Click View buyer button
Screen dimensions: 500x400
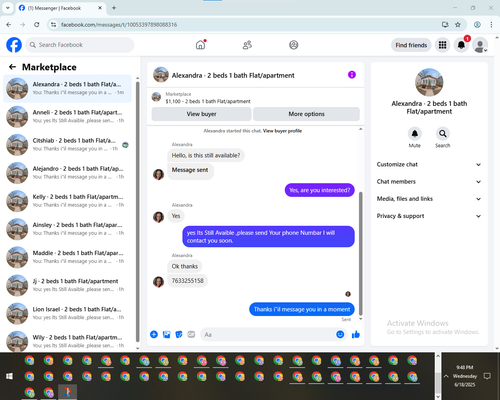[201, 114]
